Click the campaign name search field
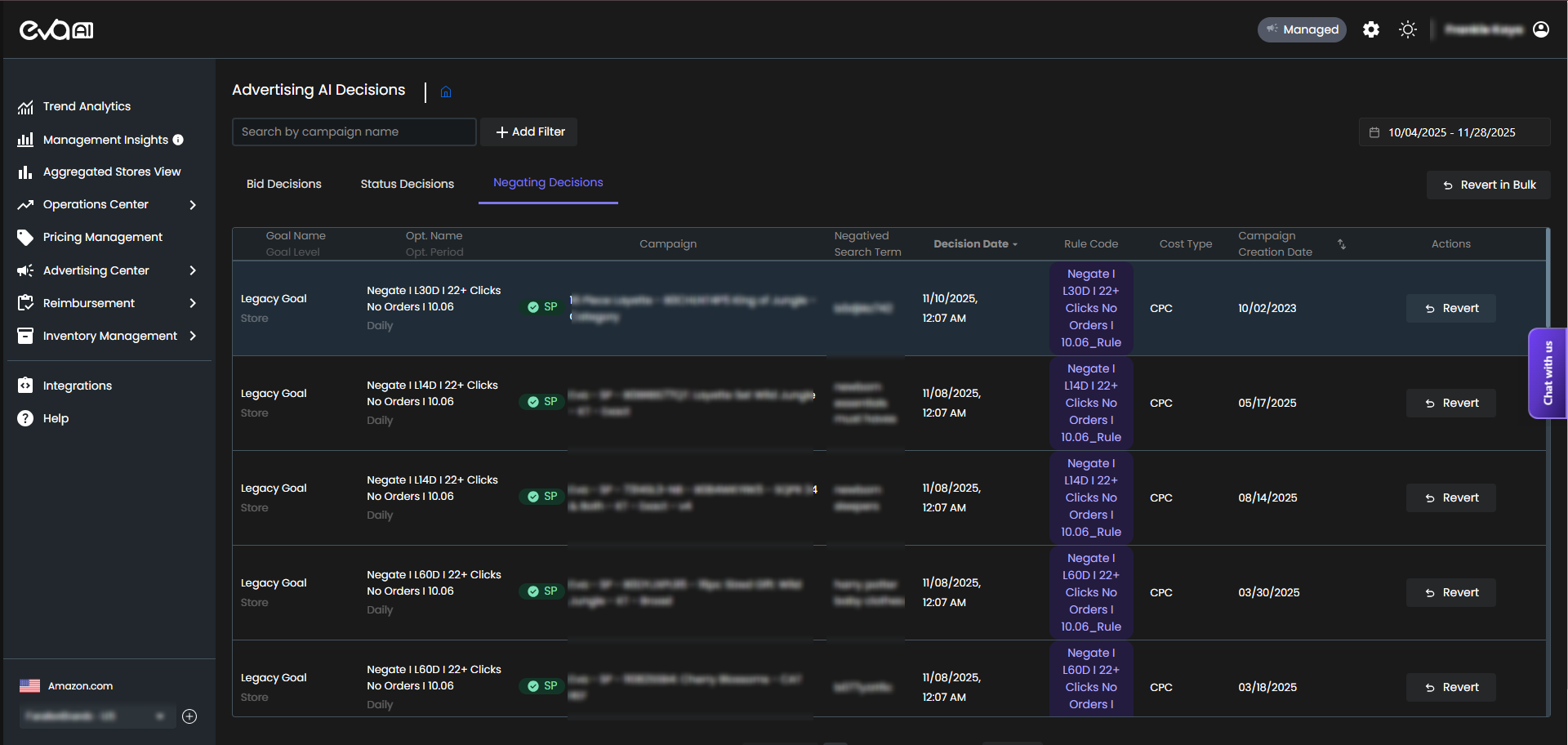 coord(354,132)
